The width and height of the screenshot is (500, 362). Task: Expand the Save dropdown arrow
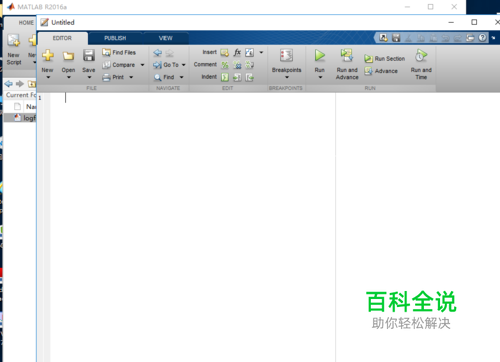click(89, 77)
